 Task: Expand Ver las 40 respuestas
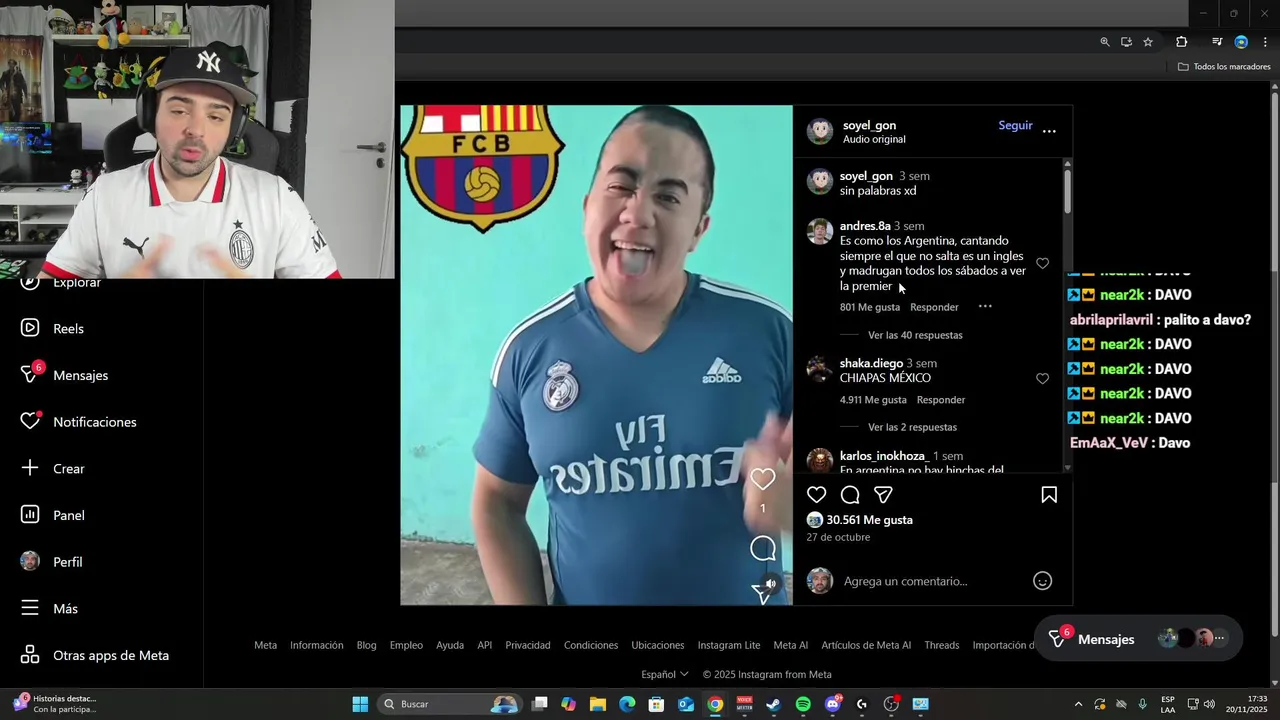click(915, 335)
